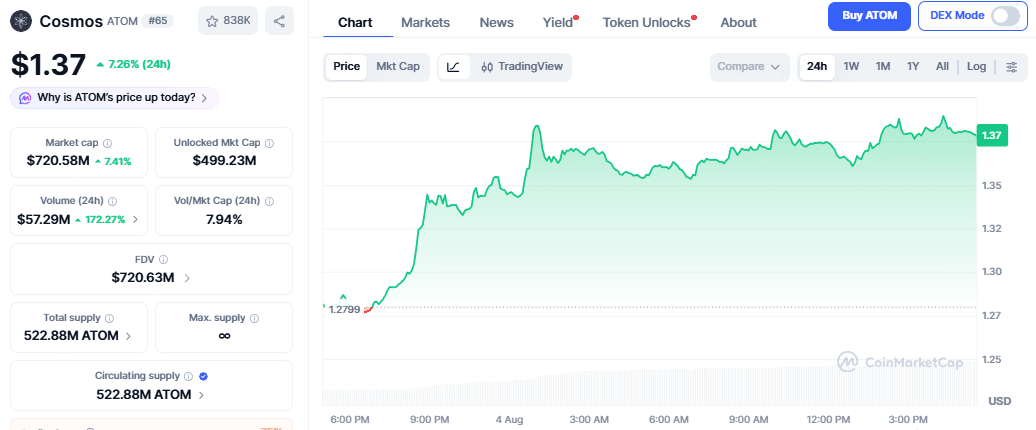This screenshot has height=430, width=1036.
Task: Open the About tab
Action: click(x=738, y=22)
